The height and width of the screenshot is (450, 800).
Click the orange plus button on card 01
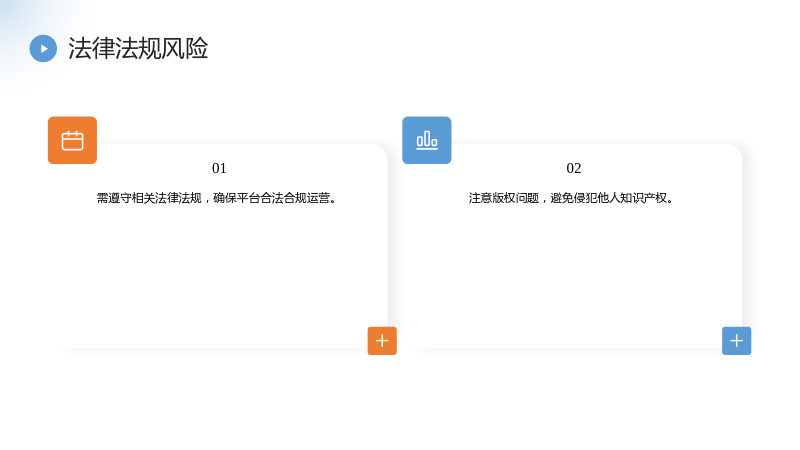coord(382,341)
